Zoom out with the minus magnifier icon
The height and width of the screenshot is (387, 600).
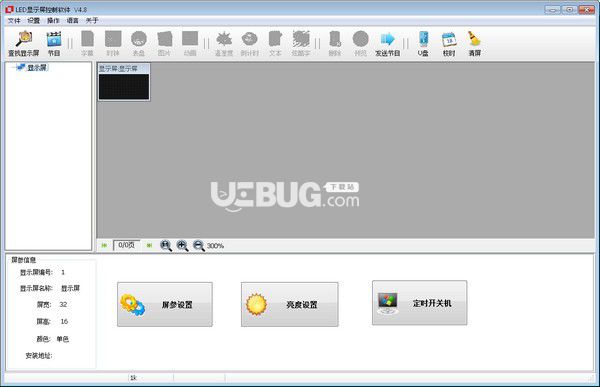pyautogui.click(x=199, y=245)
